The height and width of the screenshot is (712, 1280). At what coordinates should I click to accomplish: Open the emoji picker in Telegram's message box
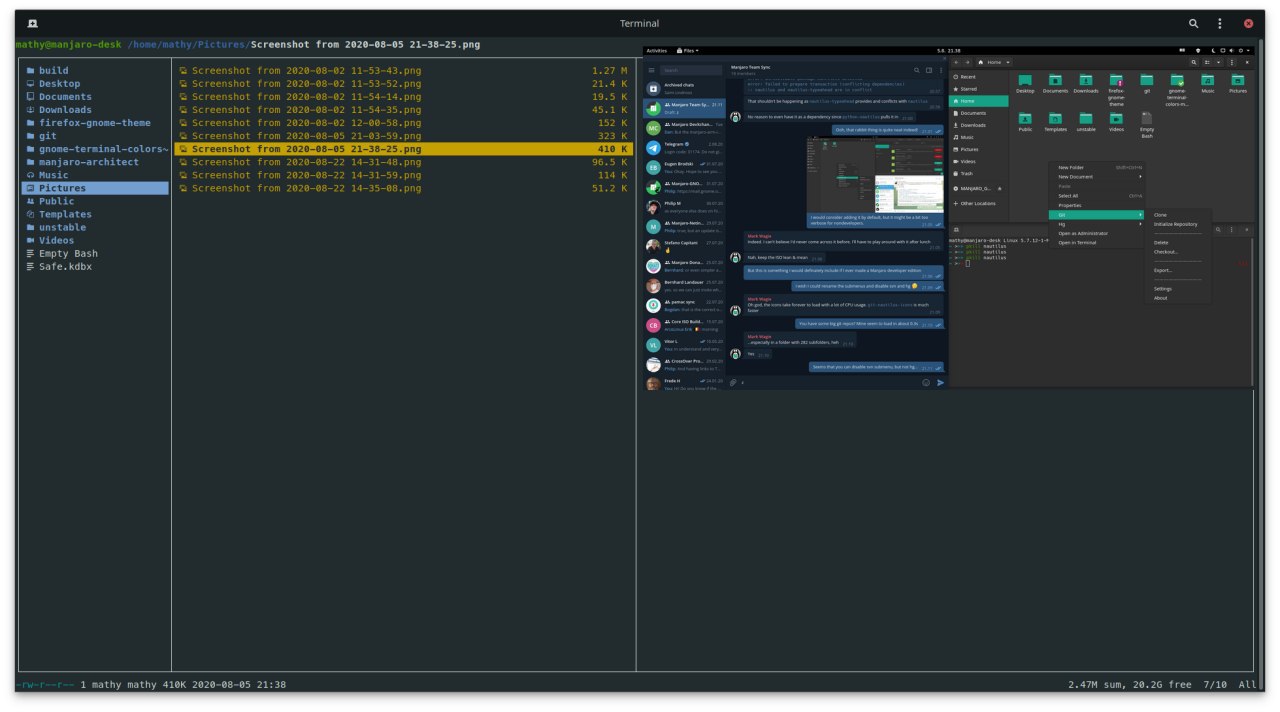(926, 382)
